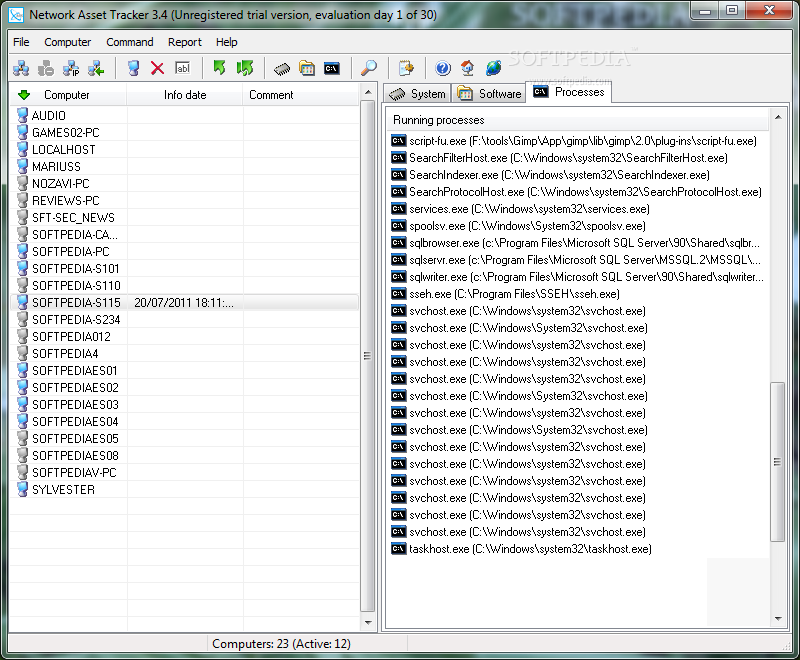Switch to the Software tab
Screen dimensions: 800x660
pyautogui.click(x=490, y=94)
